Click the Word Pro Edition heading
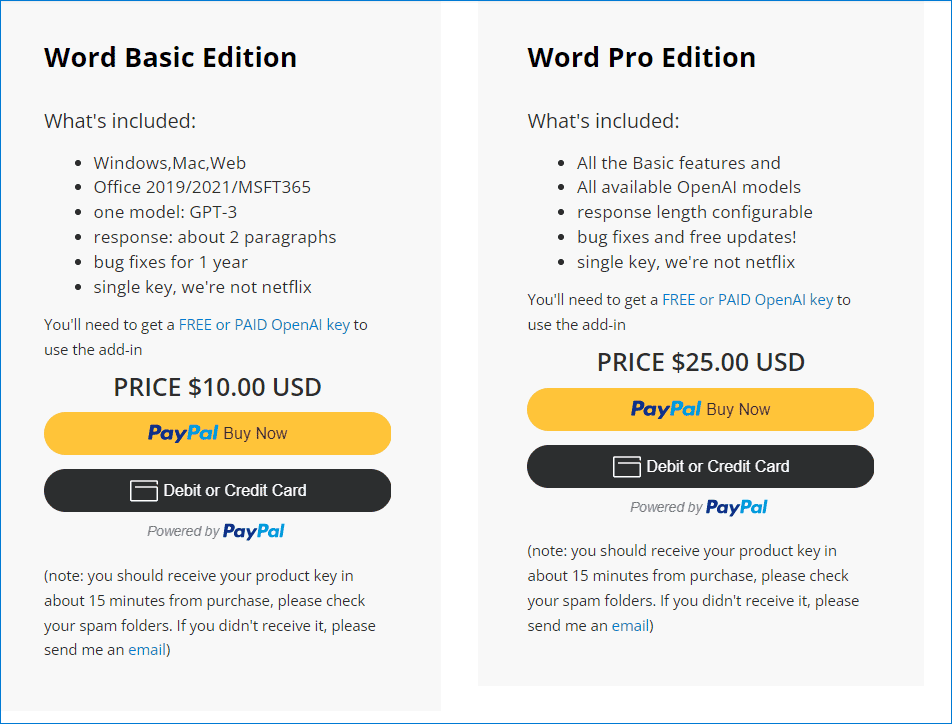This screenshot has width=952, height=724. (641, 58)
